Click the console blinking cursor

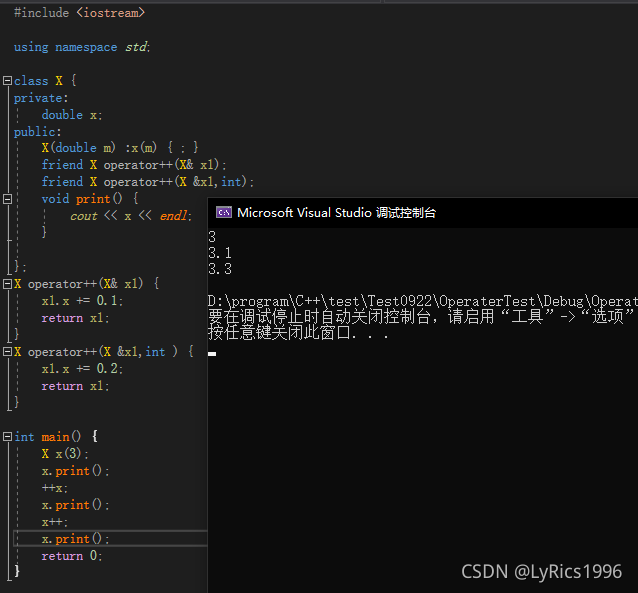(x=212, y=354)
